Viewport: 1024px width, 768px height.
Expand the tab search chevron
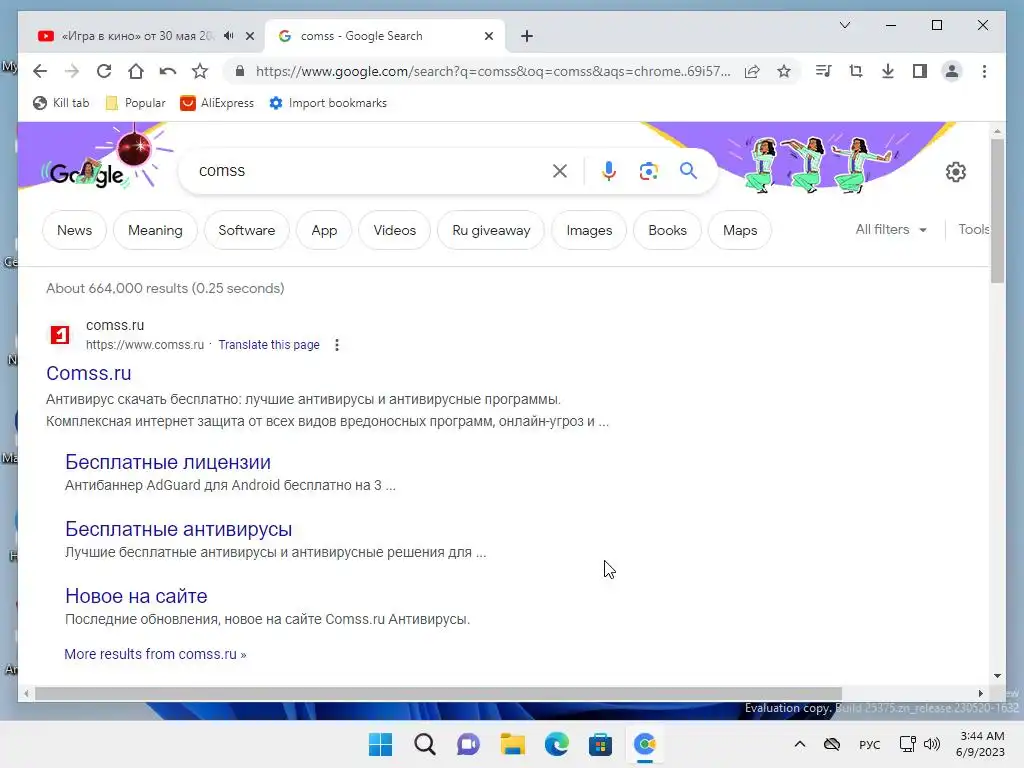click(844, 25)
